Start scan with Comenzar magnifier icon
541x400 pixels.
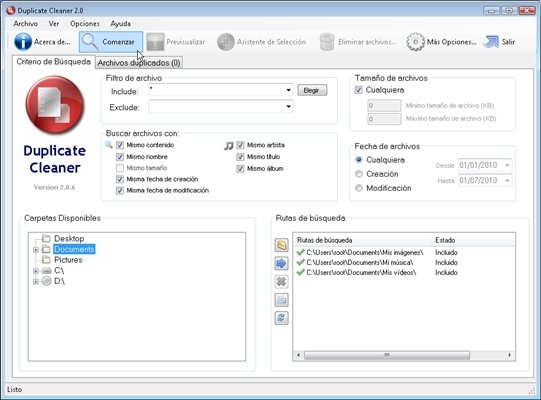[90, 42]
